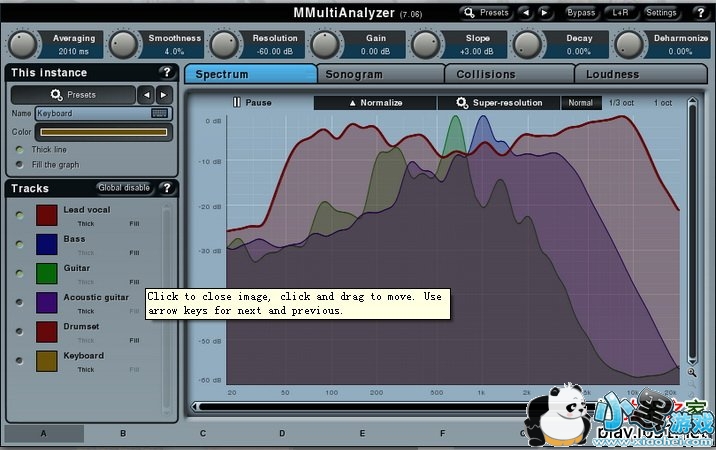Click the graph zoom magnifier icon

(692, 373)
